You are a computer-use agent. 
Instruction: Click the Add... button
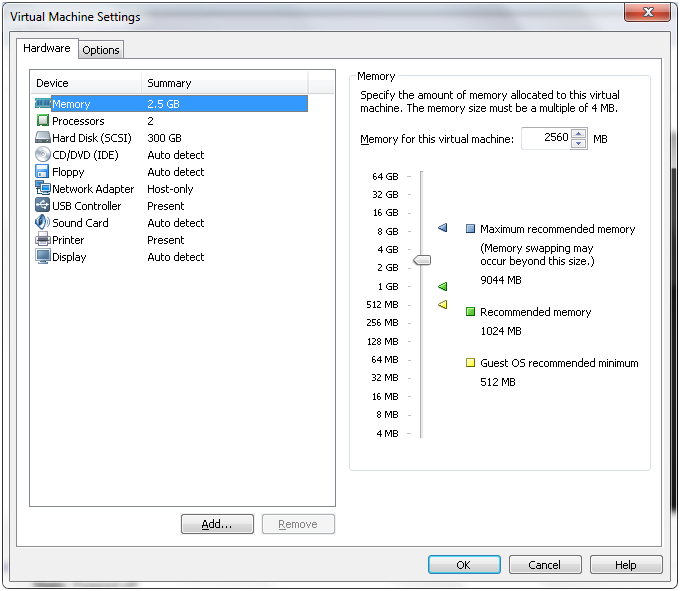pos(217,524)
